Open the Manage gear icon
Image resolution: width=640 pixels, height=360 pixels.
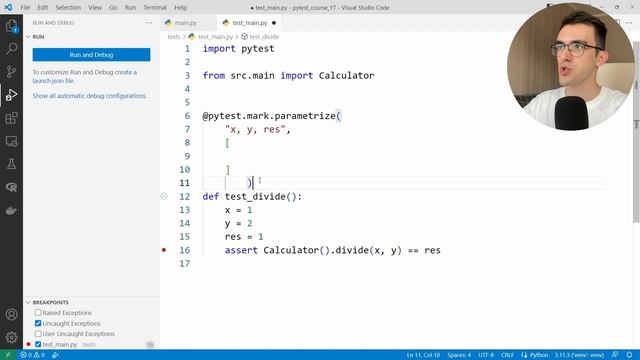click(x=11, y=337)
